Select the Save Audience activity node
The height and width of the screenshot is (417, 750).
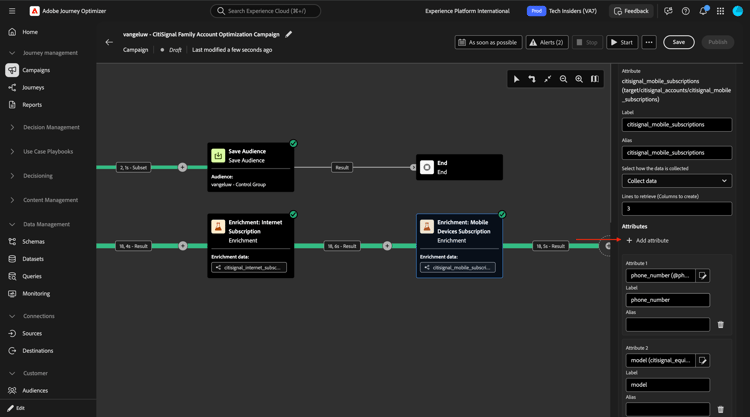click(251, 167)
